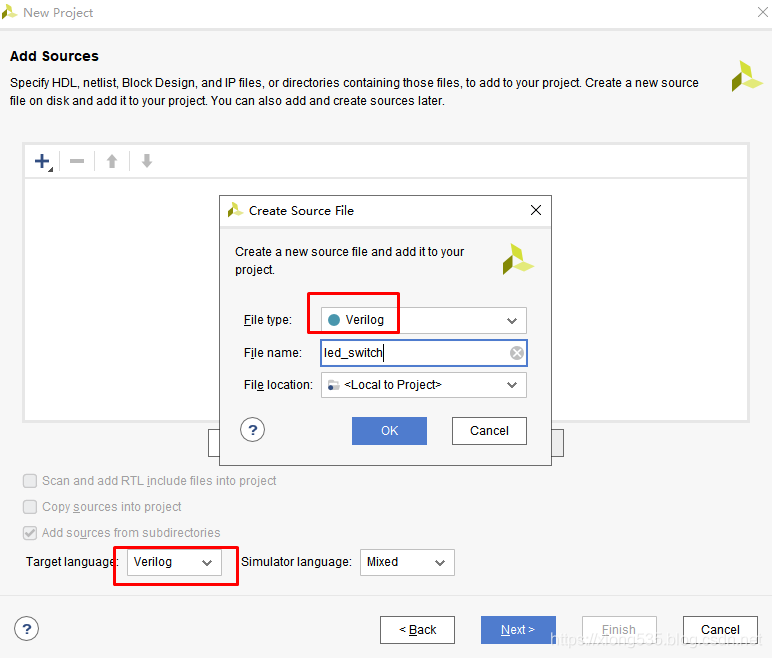772x658 pixels.
Task: Go Back in New Project wizard
Action: (x=418, y=630)
